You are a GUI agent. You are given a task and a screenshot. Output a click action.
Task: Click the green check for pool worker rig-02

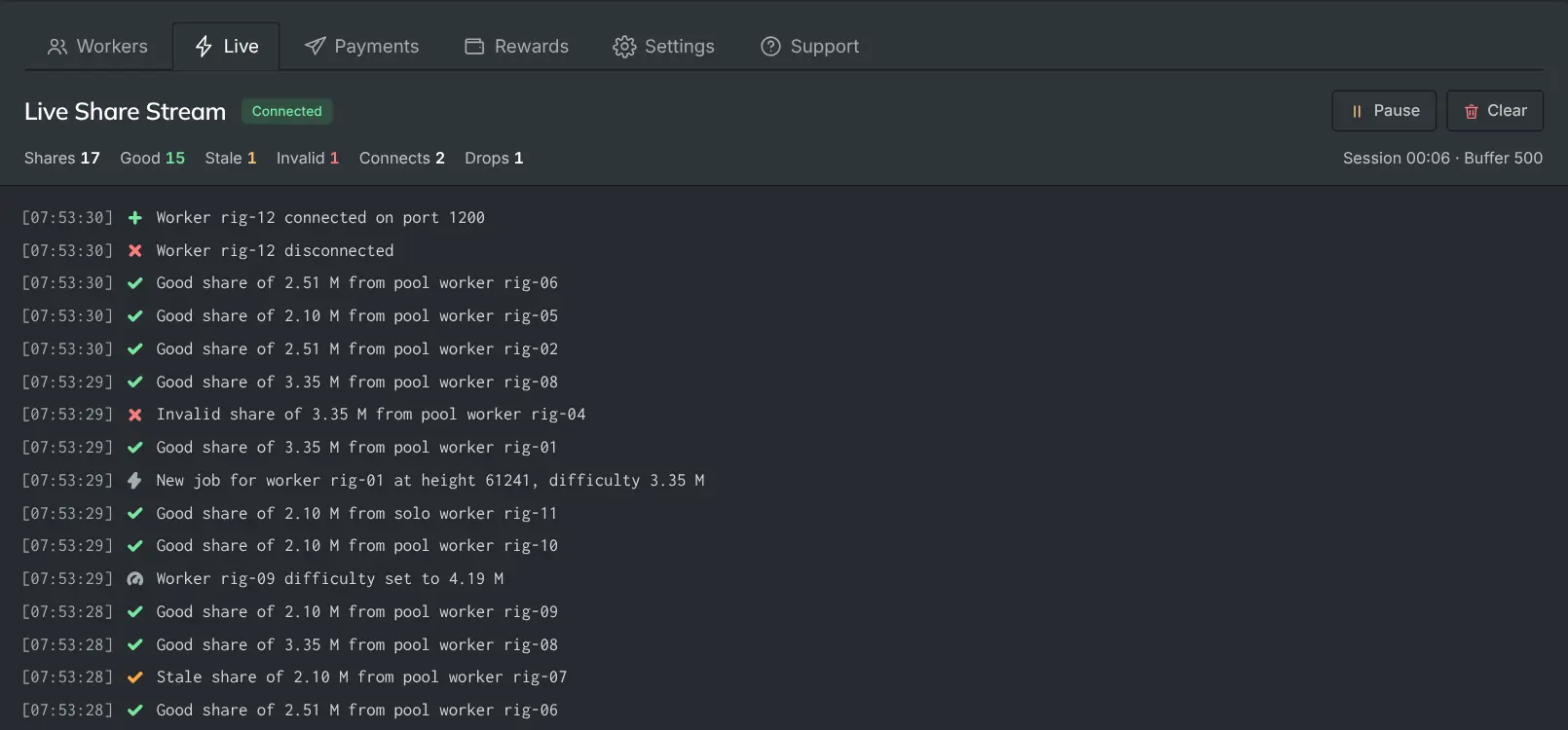tap(135, 349)
